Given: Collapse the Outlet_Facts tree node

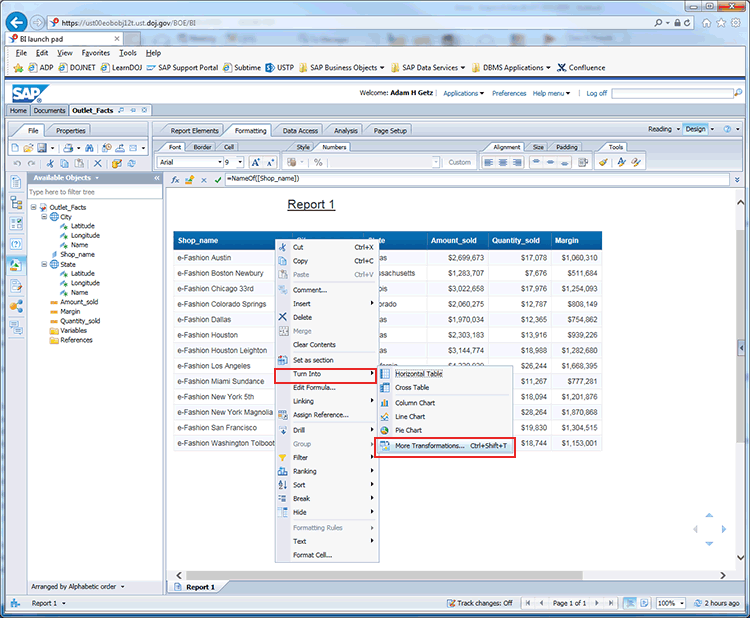Looking at the screenshot, I should (x=33, y=207).
